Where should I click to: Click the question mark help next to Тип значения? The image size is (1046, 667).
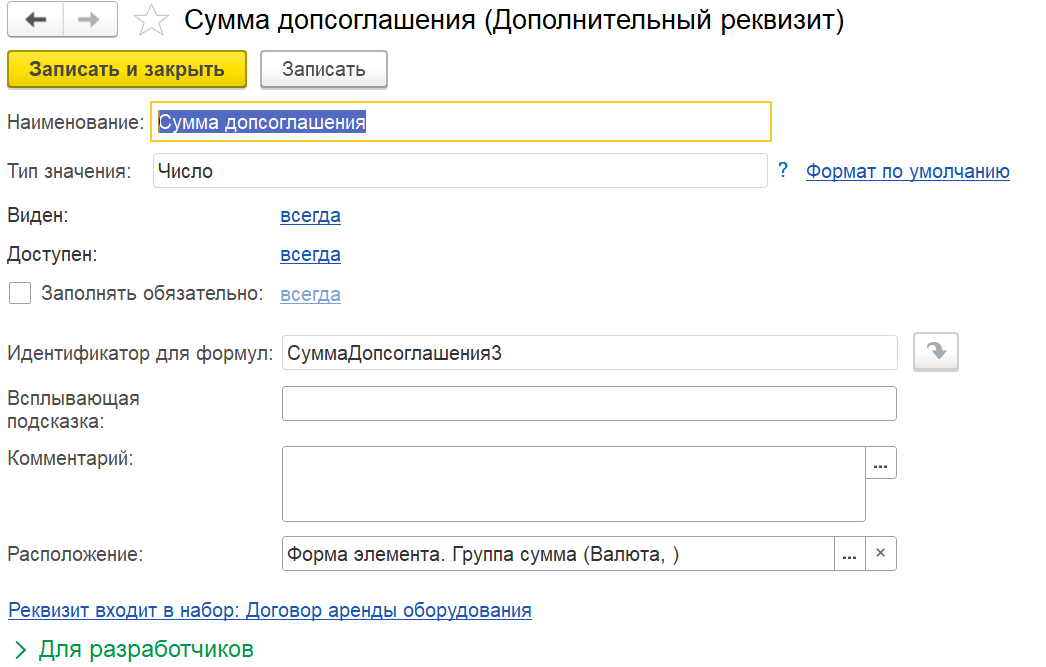coord(783,170)
